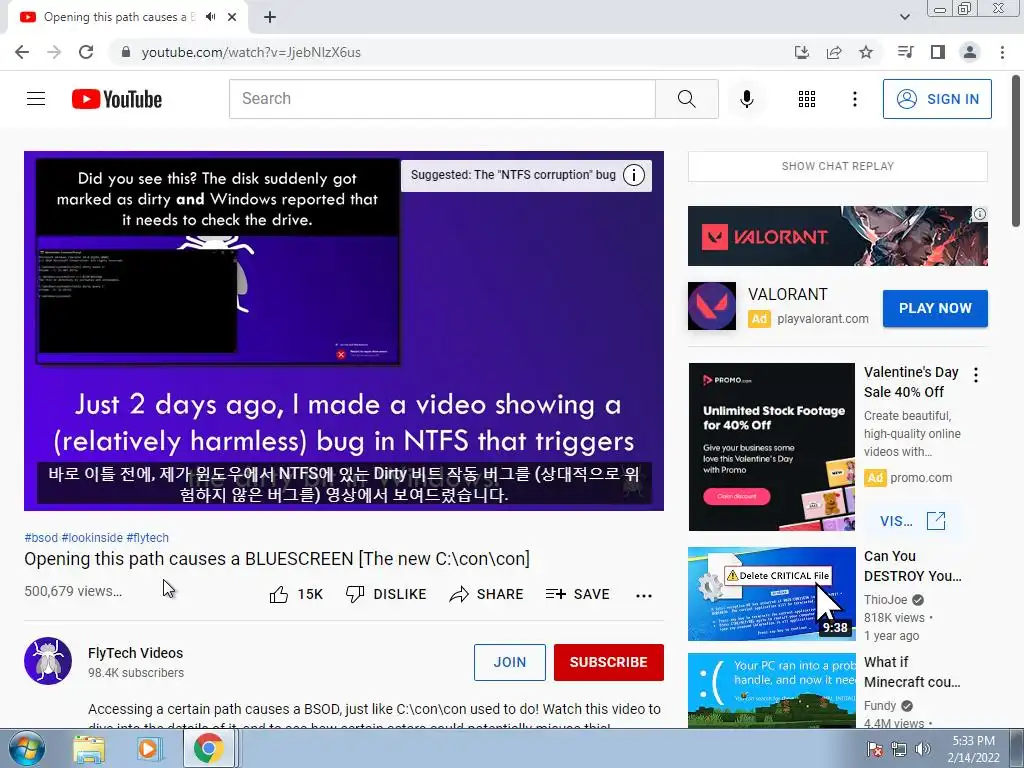
Task: Subscribe to FlyTech Videos
Action: 609,662
